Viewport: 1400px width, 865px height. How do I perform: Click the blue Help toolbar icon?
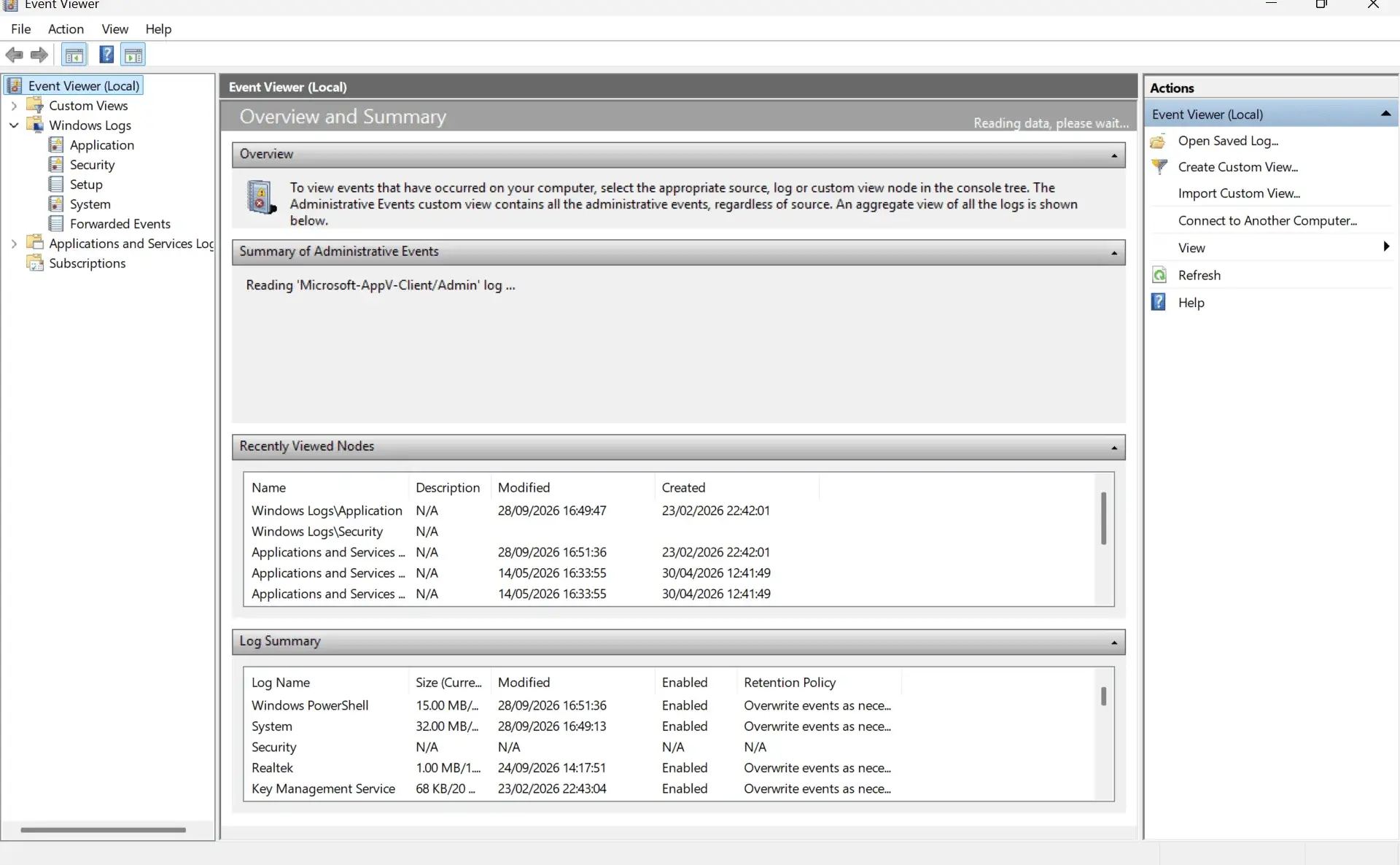(106, 55)
